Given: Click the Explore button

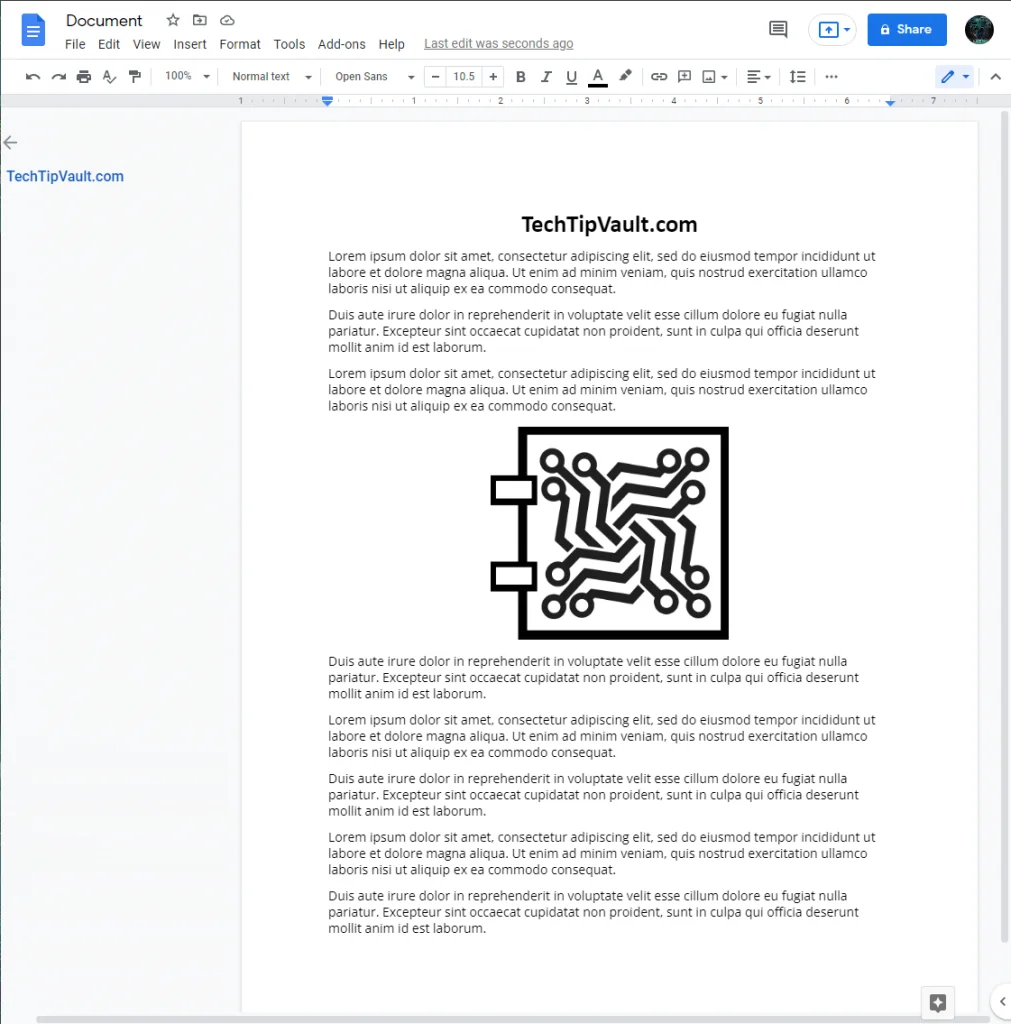Looking at the screenshot, I should pyautogui.click(x=938, y=1002).
